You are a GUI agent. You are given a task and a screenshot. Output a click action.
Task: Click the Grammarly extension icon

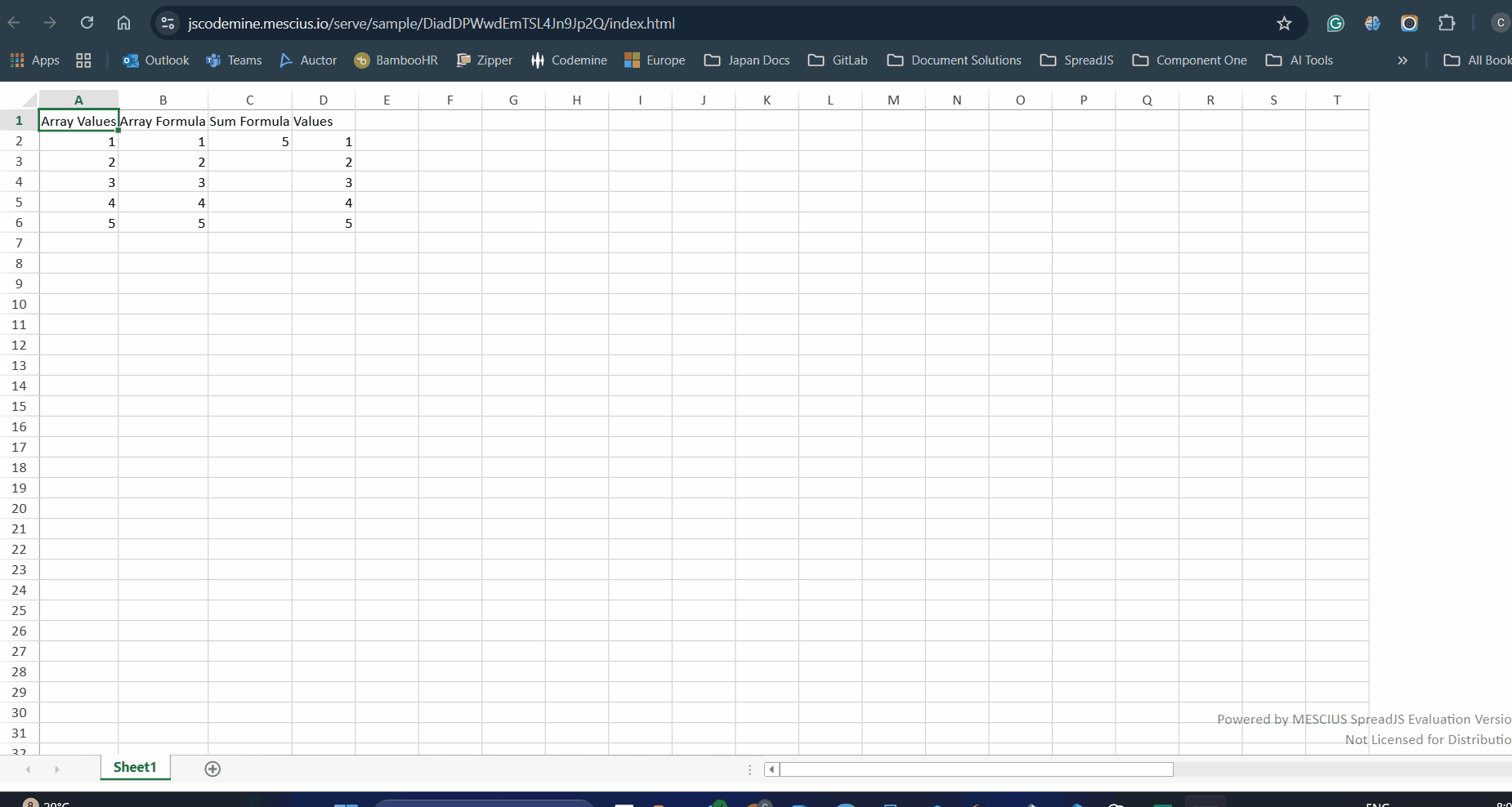[1335, 24]
